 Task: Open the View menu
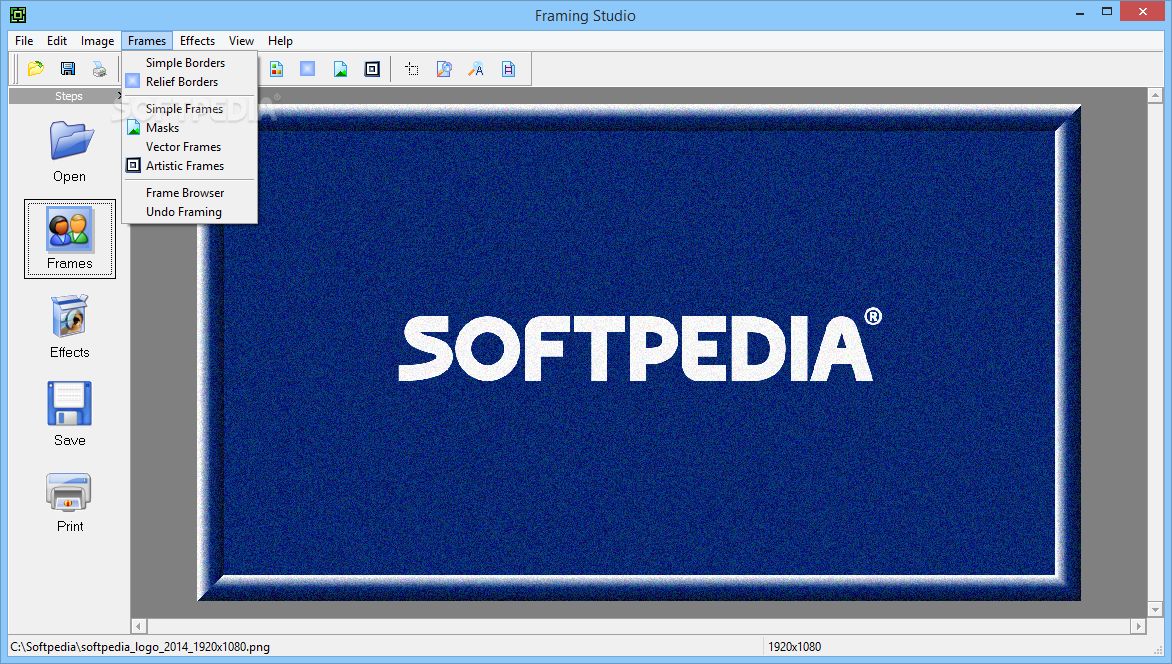click(x=241, y=40)
